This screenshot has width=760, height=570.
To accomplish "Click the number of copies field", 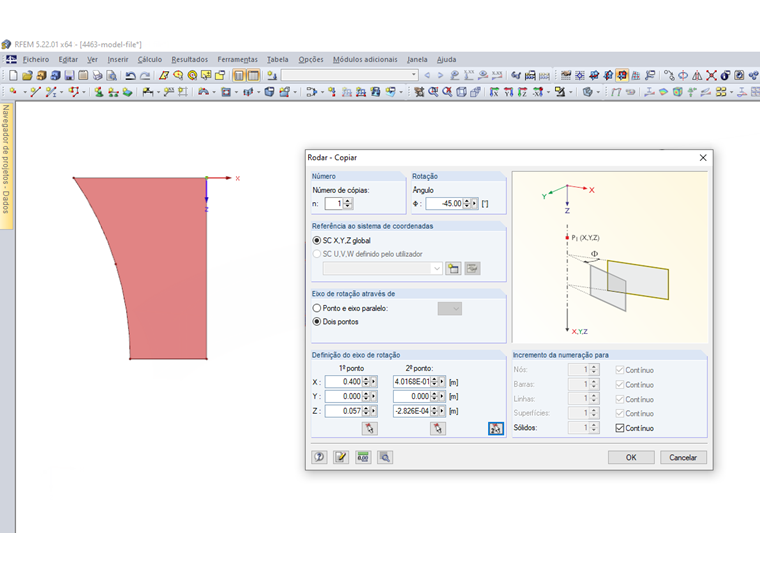I will [334, 204].
